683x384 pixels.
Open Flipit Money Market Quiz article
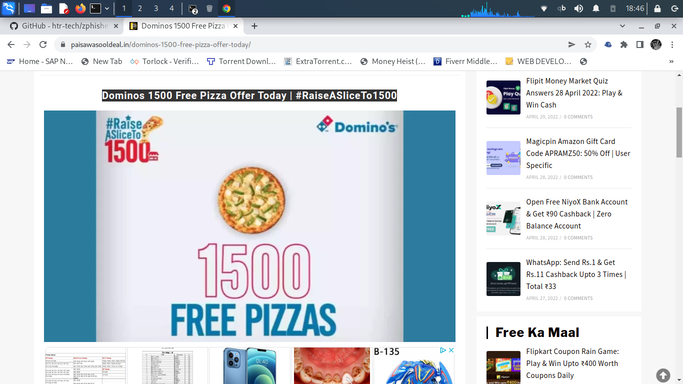coord(574,93)
